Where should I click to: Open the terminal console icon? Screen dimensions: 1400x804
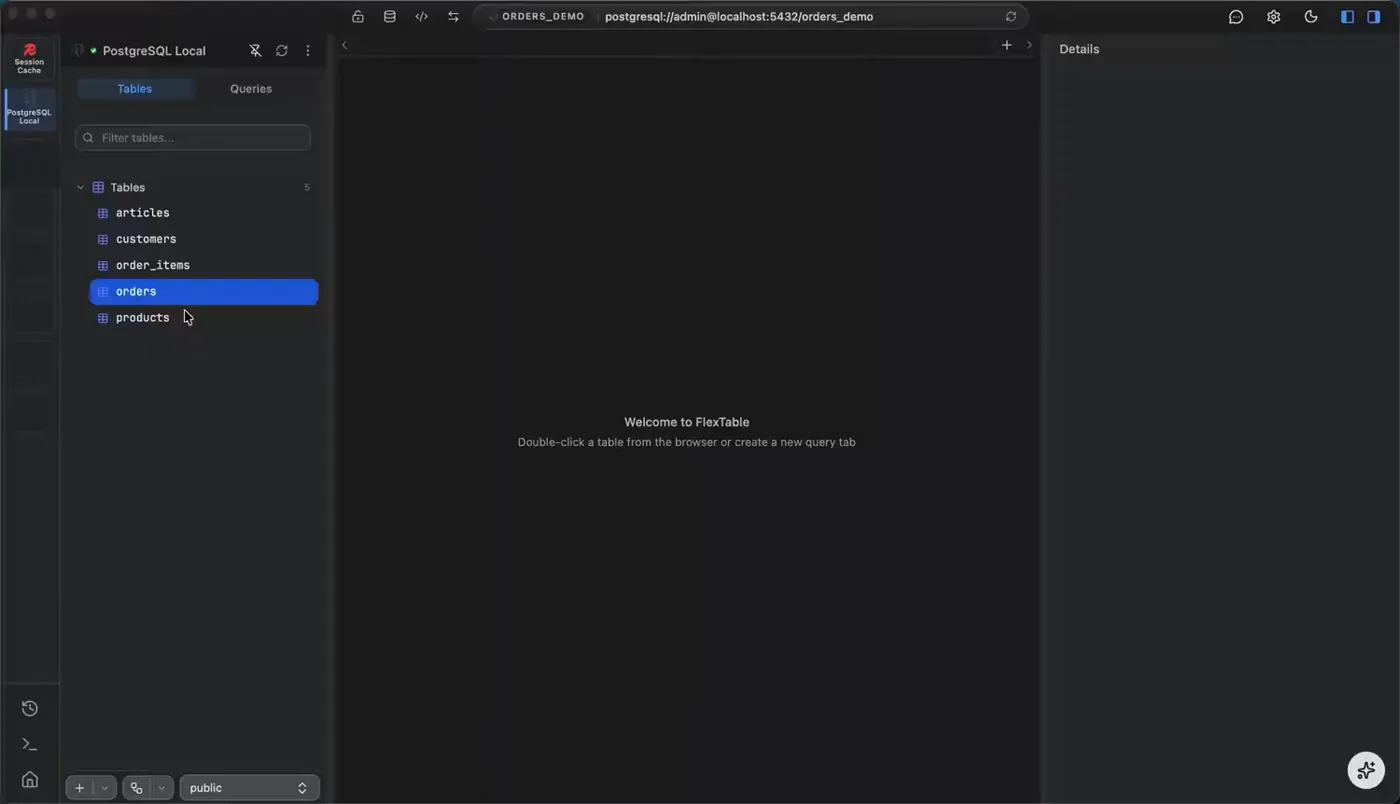[30, 744]
